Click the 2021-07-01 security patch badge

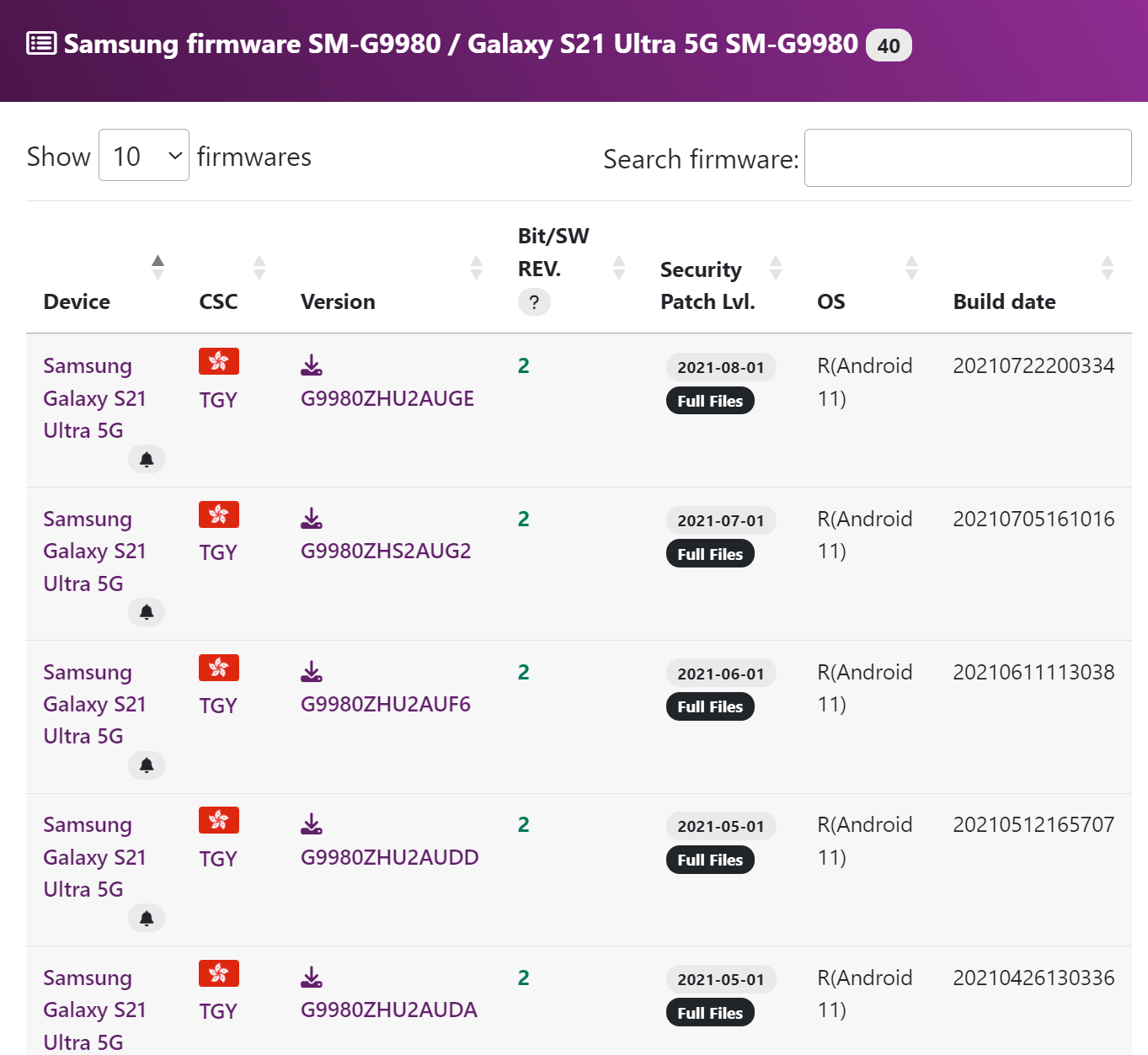point(721,520)
